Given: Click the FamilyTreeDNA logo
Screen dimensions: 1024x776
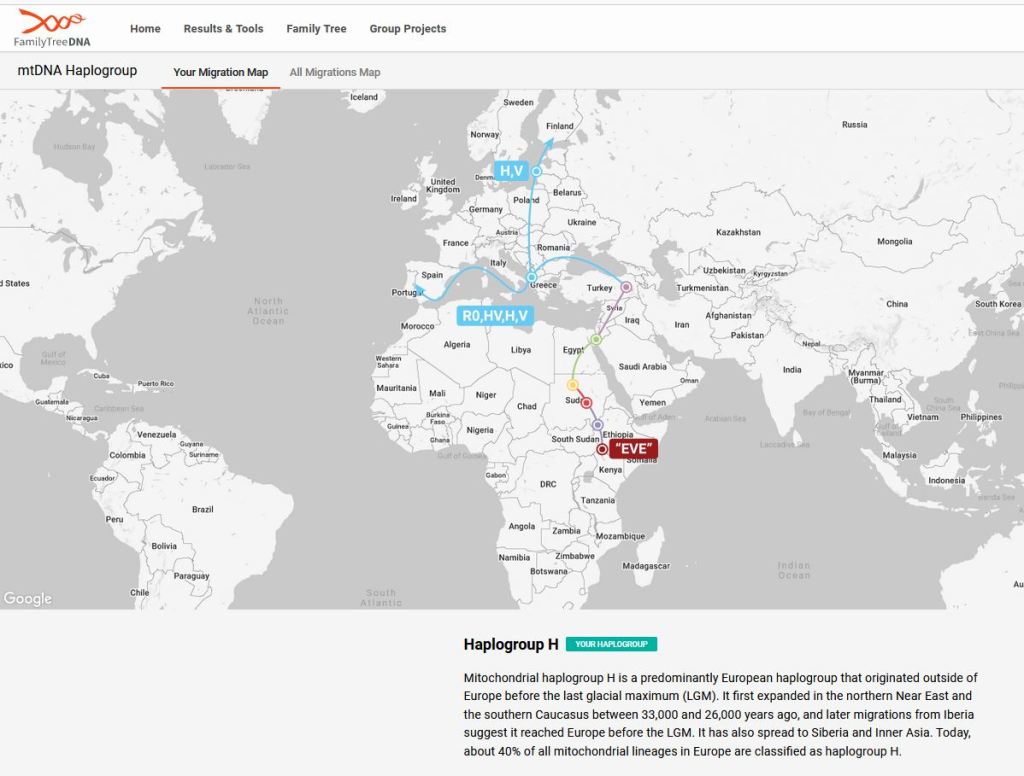Looking at the screenshot, I should pos(52,28).
